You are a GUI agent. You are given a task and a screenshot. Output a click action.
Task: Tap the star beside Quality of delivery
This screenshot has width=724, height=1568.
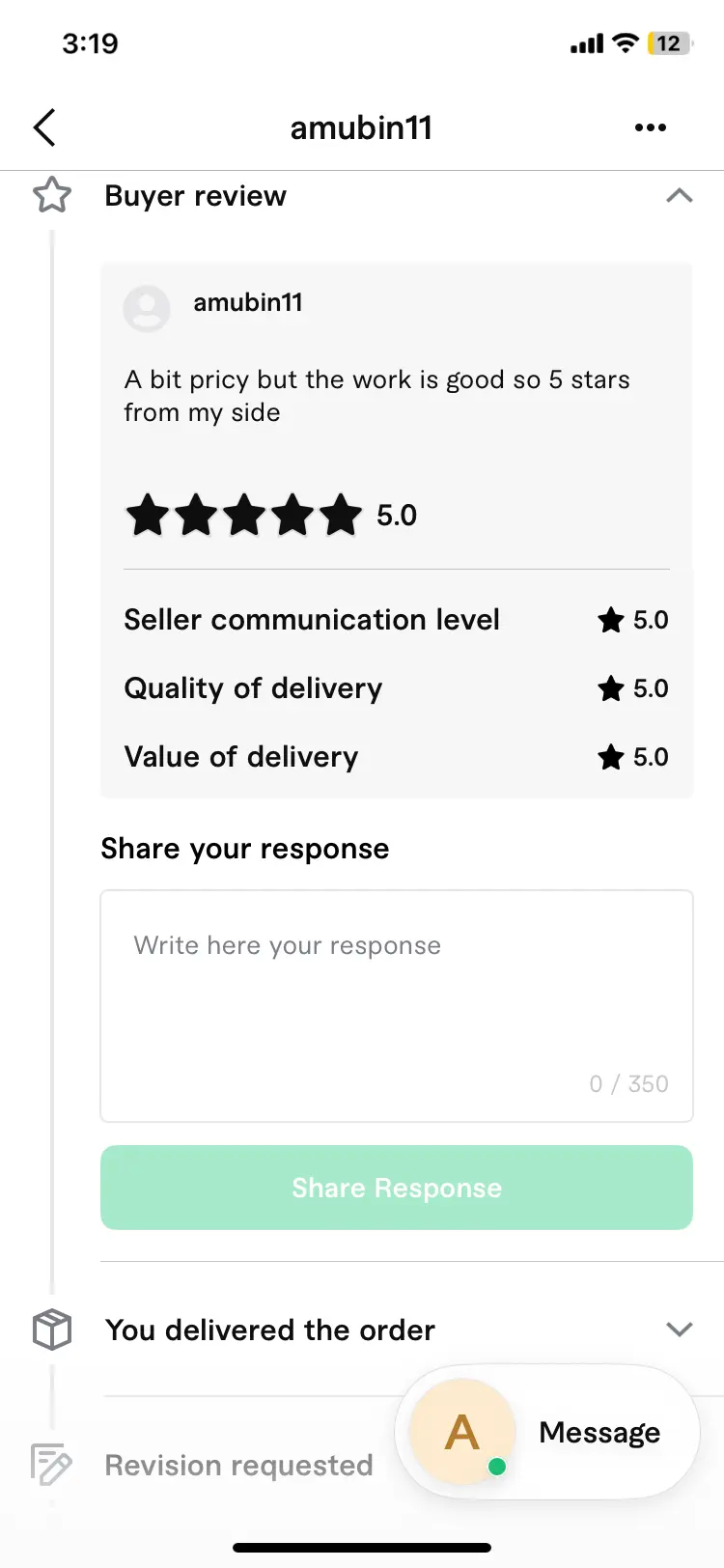pos(611,688)
